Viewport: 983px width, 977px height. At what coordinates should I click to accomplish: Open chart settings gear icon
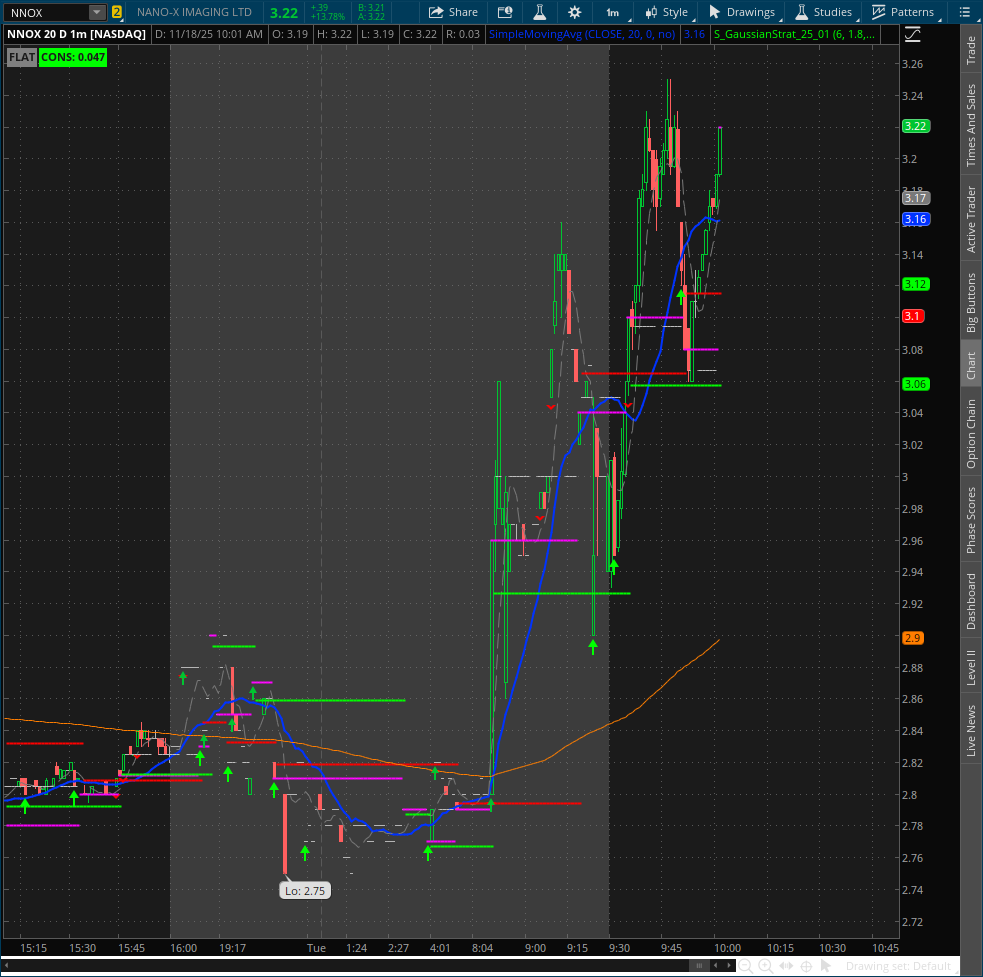point(574,12)
